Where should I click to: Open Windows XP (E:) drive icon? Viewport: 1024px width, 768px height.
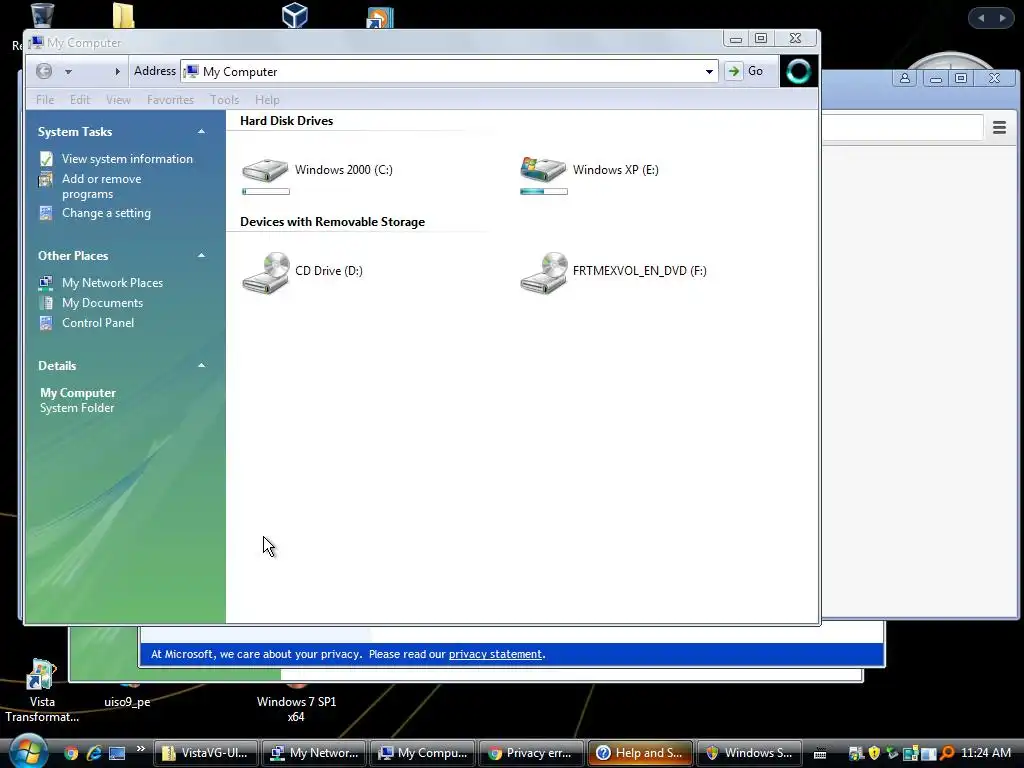click(543, 169)
